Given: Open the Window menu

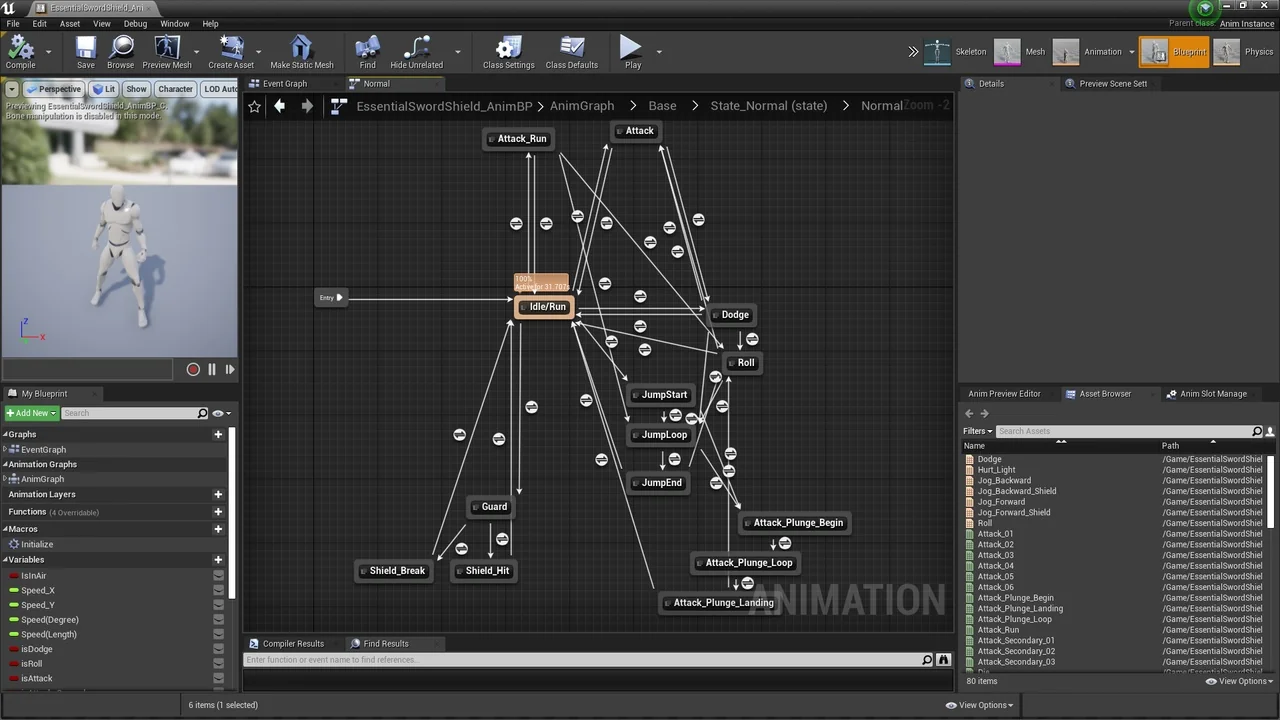Looking at the screenshot, I should click(174, 23).
